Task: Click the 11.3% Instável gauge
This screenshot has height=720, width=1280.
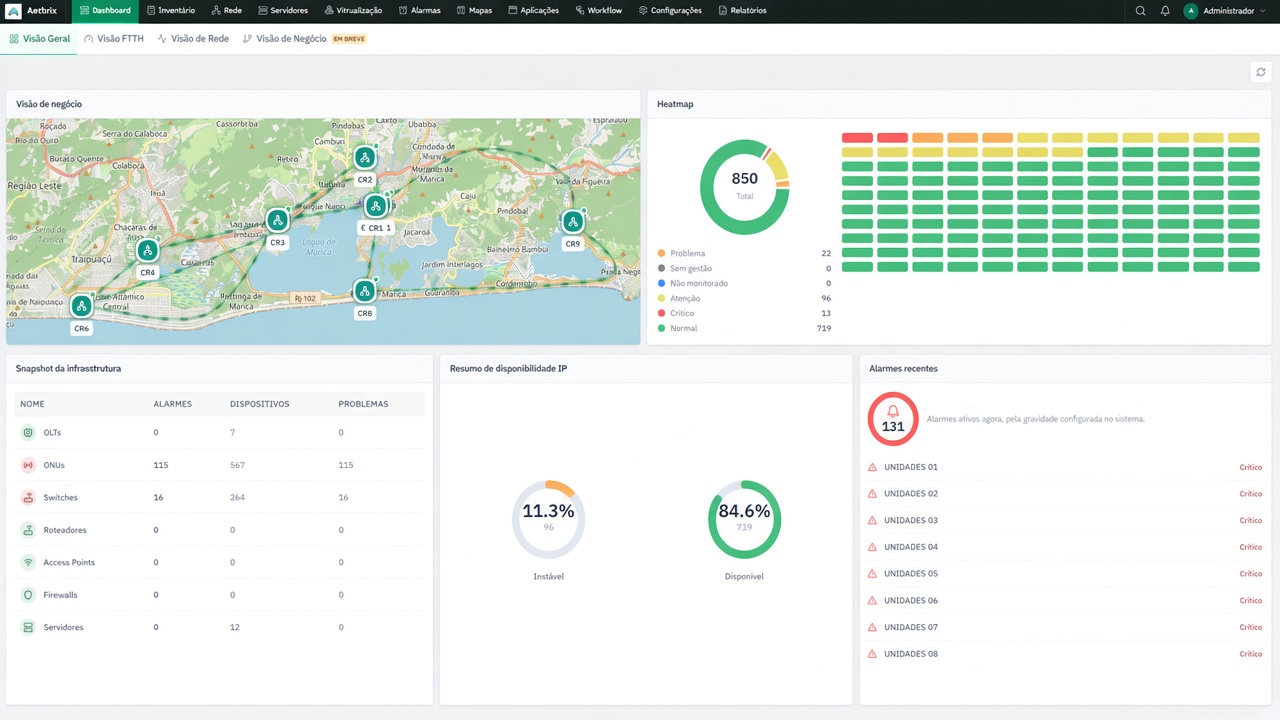Action: (548, 519)
